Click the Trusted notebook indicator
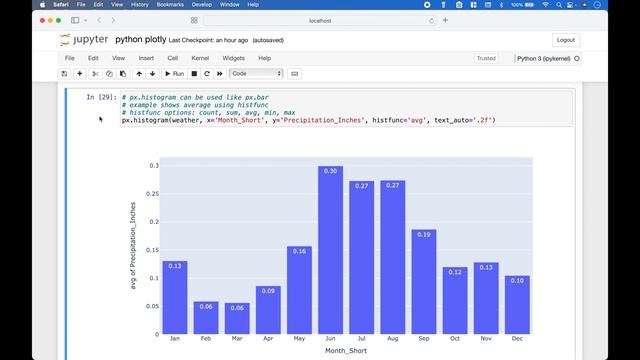The image size is (640, 360). coord(486,58)
